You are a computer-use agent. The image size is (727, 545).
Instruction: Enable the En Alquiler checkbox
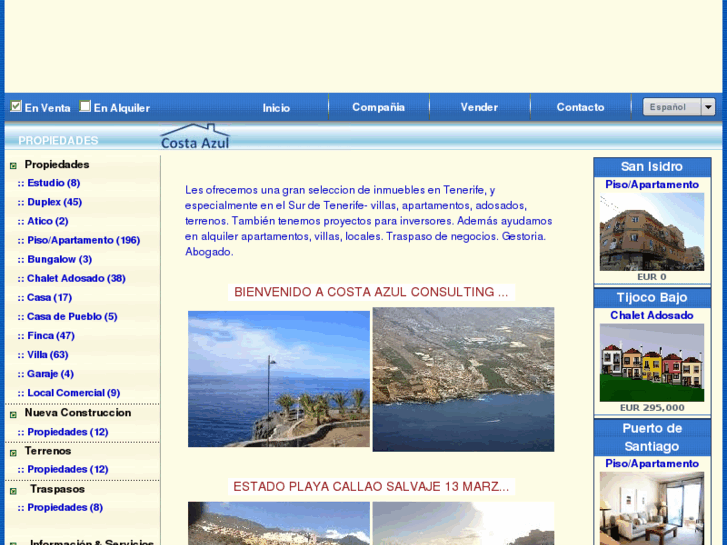(x=85, y=106)
